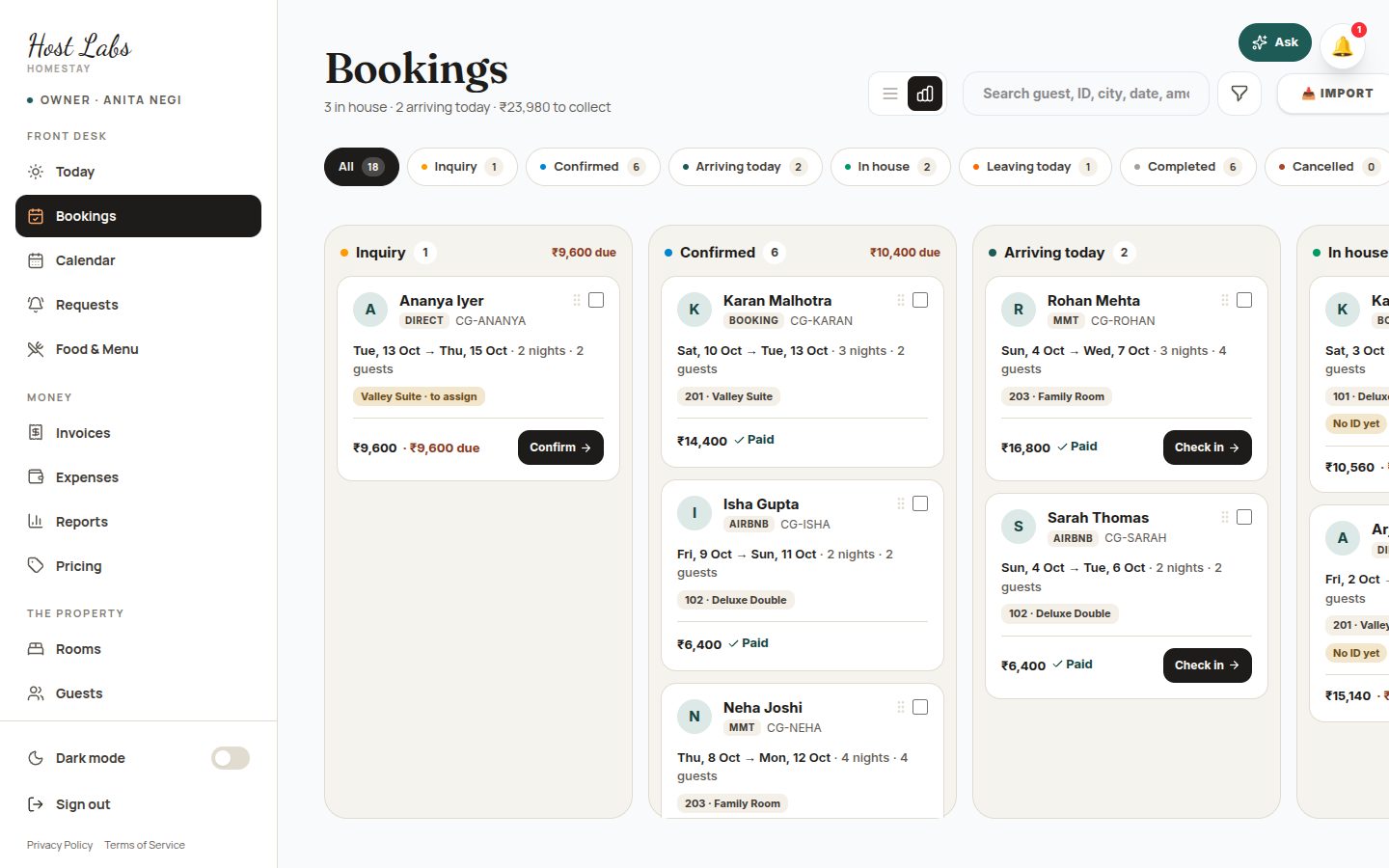
Task: Tick the Sarah Thomas booking checkbox
Action: (1244, 517)
